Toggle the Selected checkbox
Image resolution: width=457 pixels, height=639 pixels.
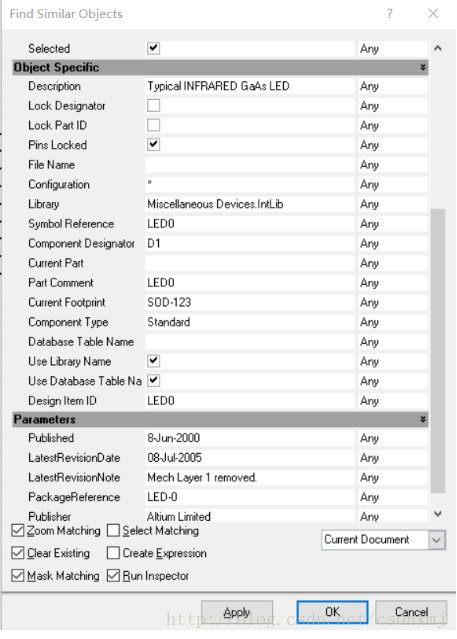(153, 48)
